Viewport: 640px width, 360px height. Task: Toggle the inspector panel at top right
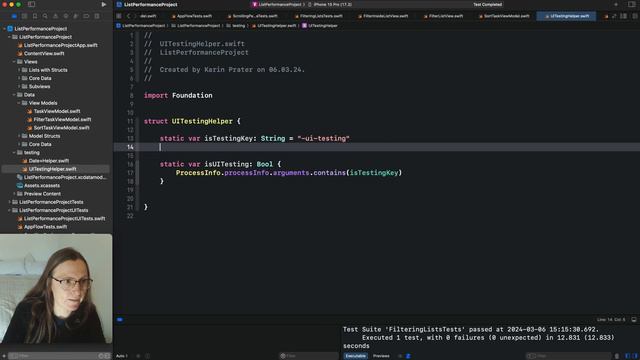[x=631, y=4]
